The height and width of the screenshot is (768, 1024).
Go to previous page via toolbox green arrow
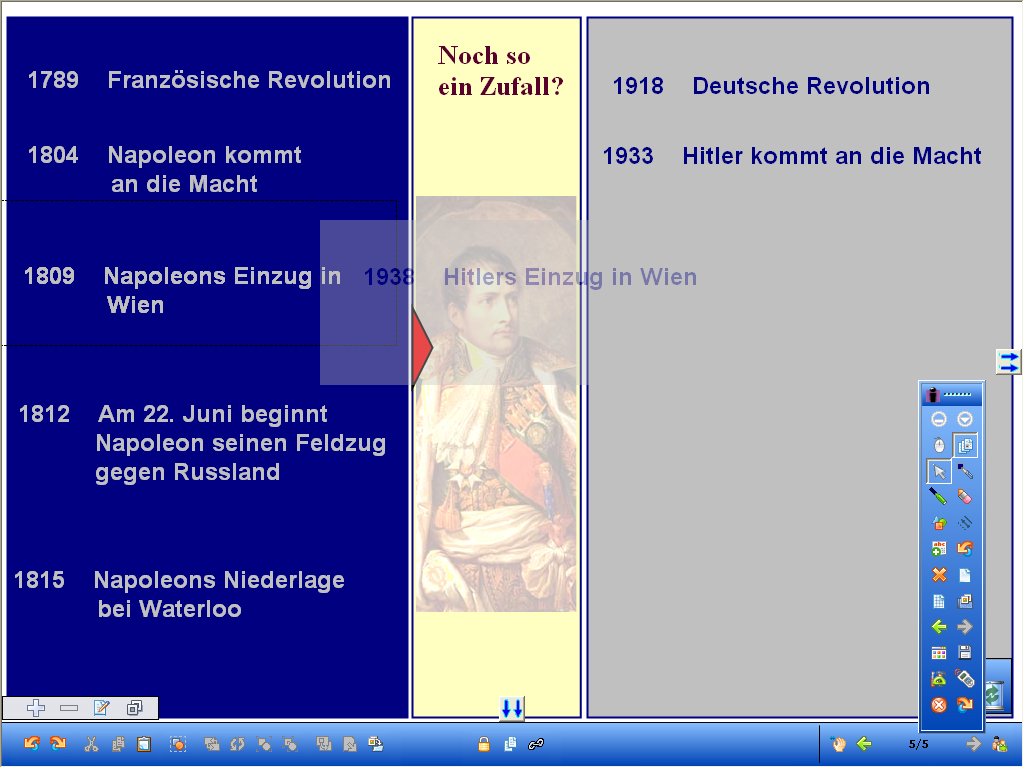click(x=938, y=627)
